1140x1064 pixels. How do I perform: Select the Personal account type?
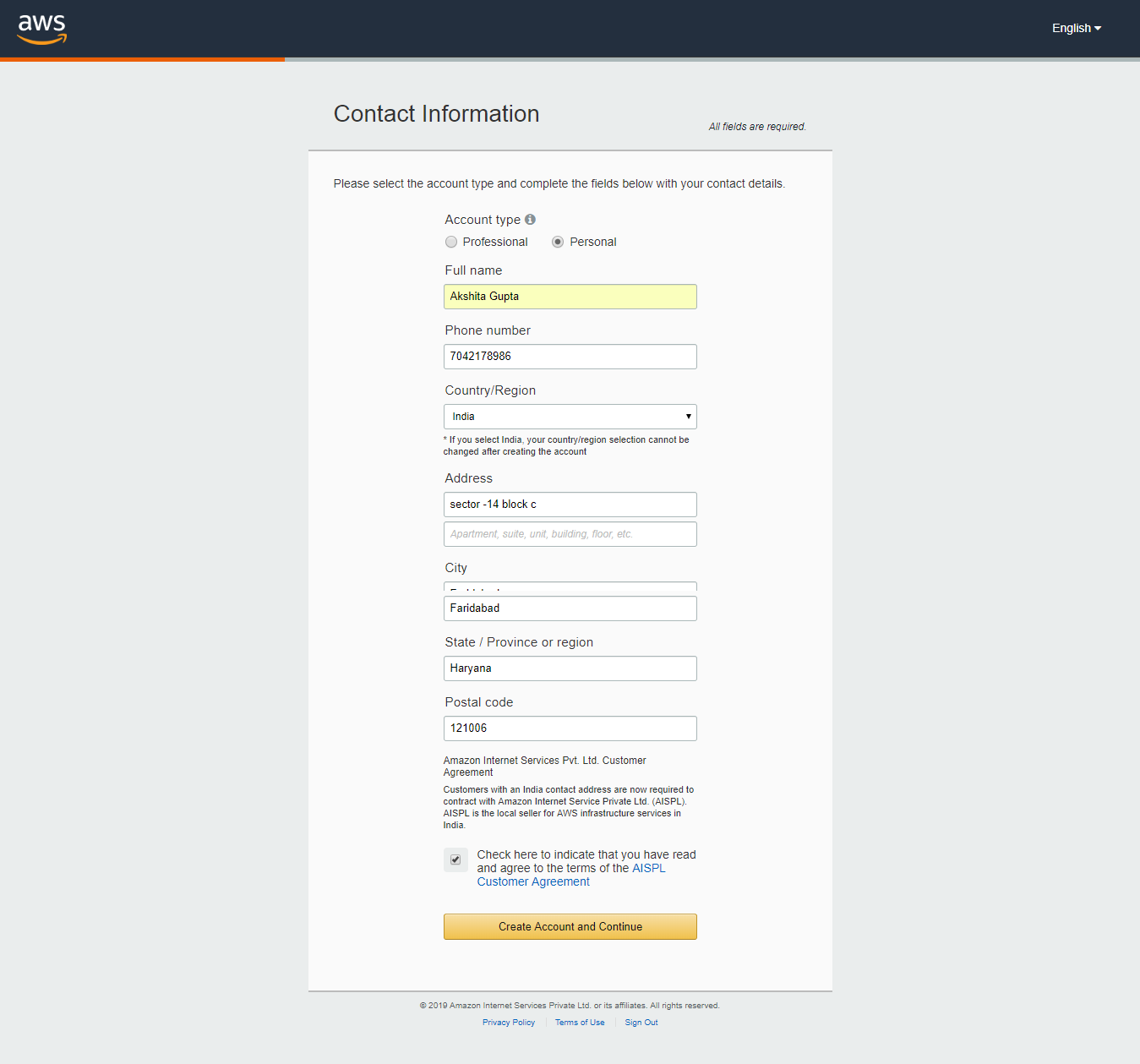558,242
